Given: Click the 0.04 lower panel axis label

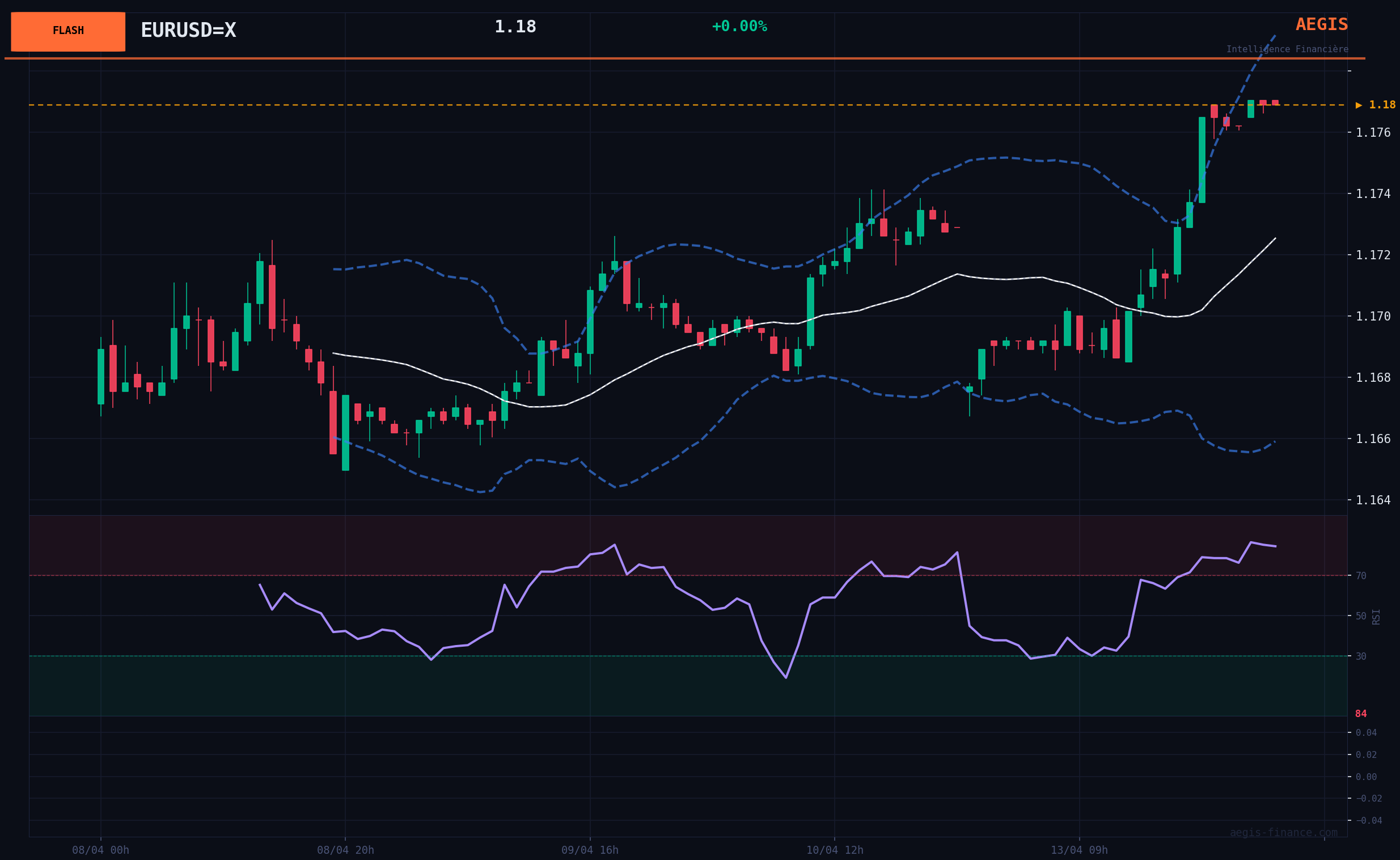Looking at the screenshot, I should coord(1366,732).
